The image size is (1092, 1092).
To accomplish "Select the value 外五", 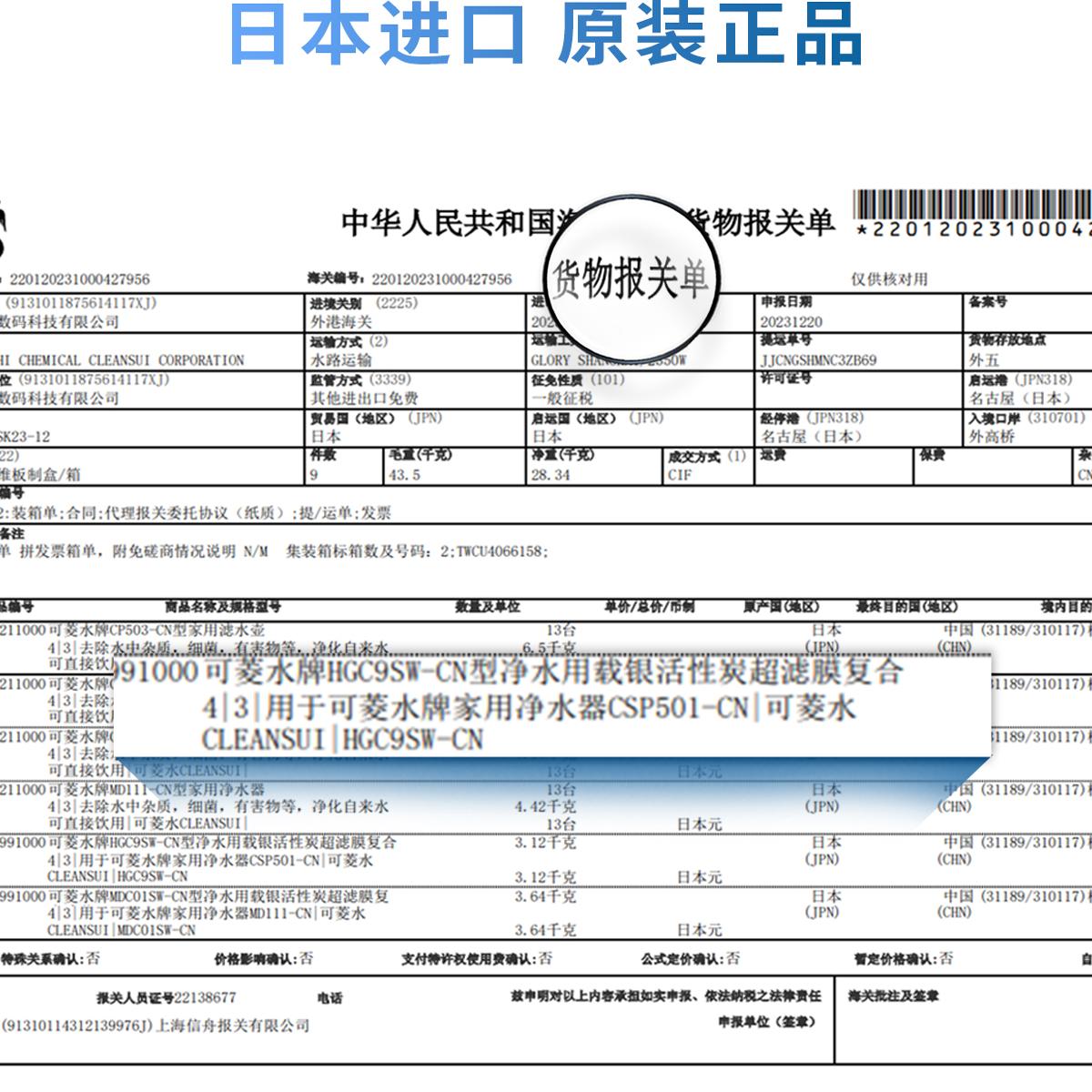I will (x=984, y=360).
